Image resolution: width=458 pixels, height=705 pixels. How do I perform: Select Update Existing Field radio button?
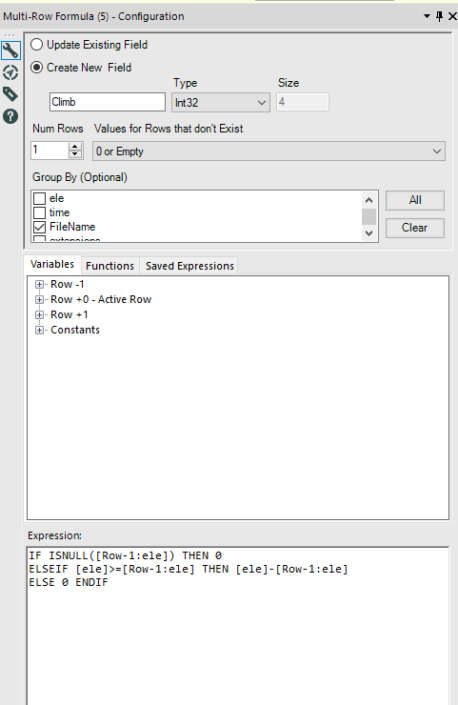(36, 45)
